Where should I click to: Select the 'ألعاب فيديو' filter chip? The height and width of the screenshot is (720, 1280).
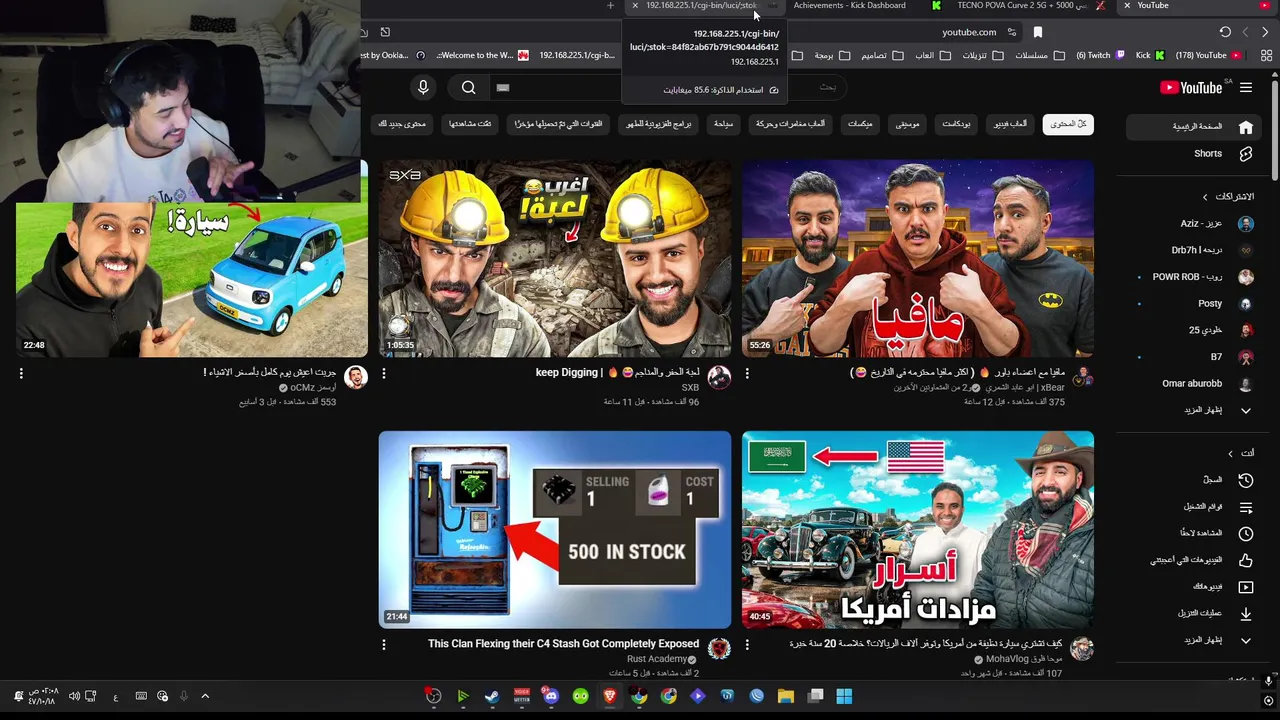(1010, 124)
